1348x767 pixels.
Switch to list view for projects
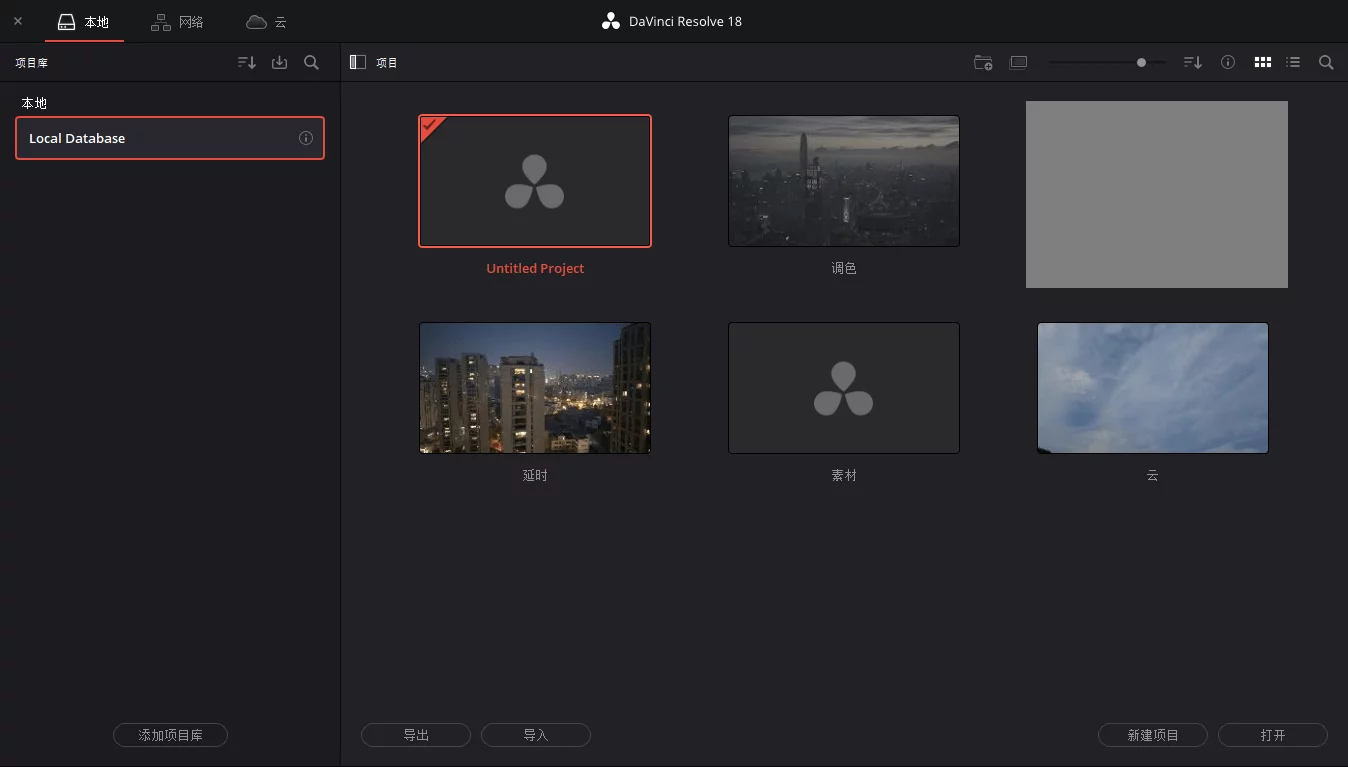(x=1293, y=62)
